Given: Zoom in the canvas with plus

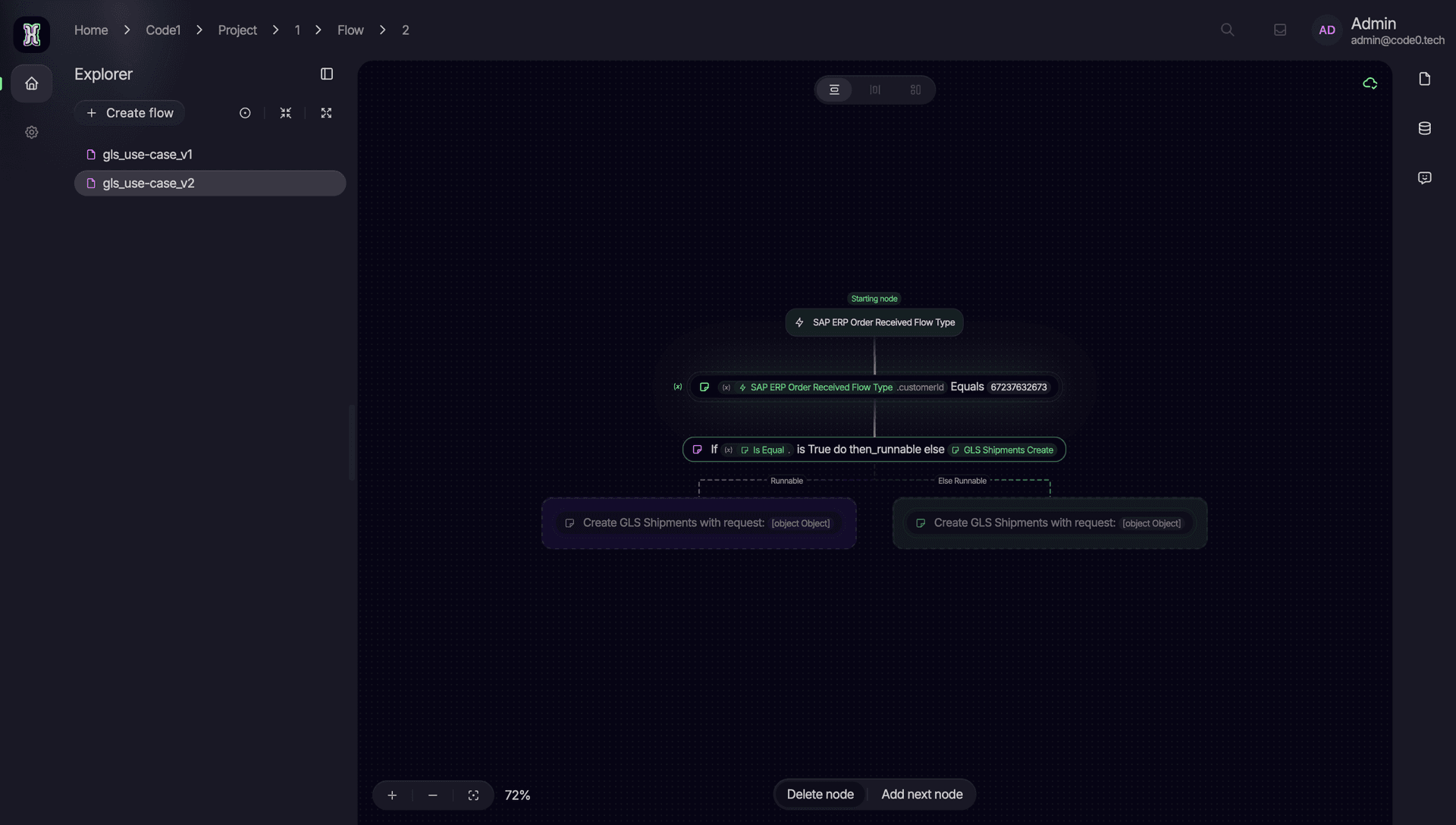Looking at the screenshot, I should point(392,795).
